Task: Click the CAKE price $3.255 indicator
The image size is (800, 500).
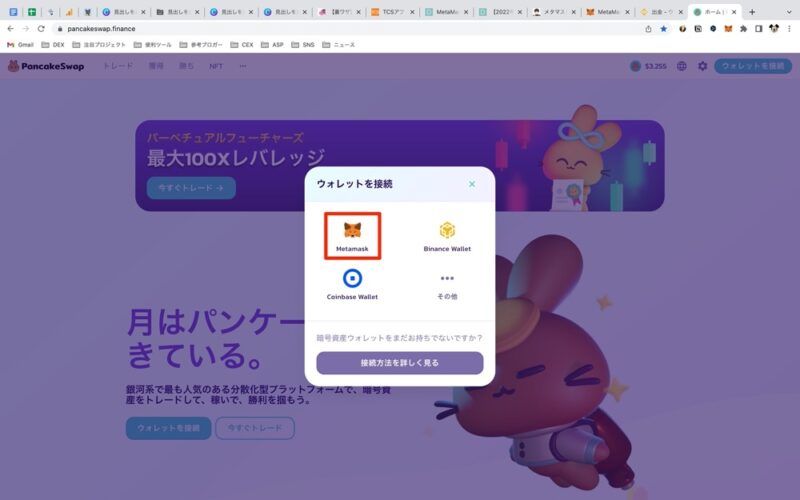Action: pyautogui.click(x=648, y=66)
